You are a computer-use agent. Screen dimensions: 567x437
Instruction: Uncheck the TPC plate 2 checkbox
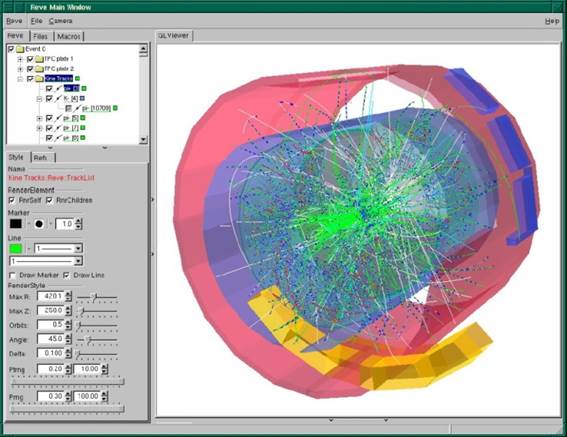click(30, 69)
